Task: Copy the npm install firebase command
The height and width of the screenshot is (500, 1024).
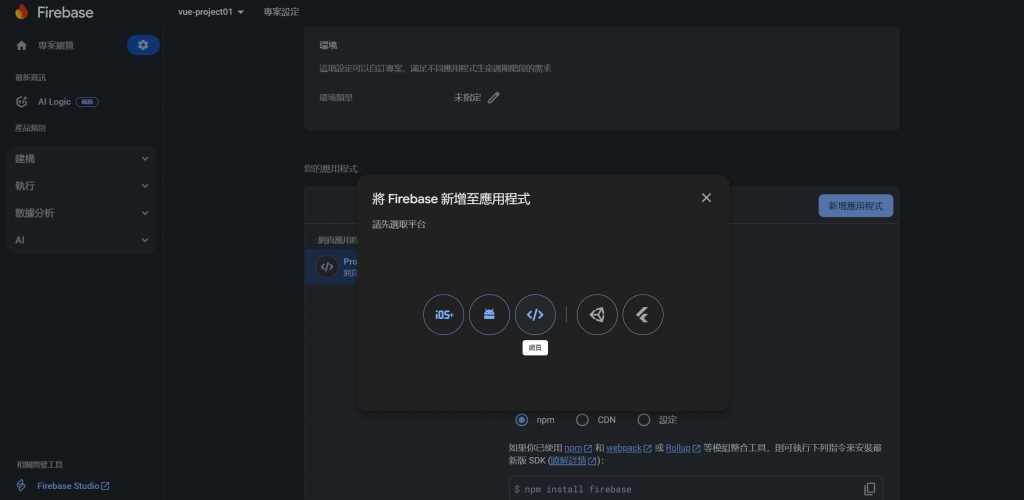Action: coord(869,489)
